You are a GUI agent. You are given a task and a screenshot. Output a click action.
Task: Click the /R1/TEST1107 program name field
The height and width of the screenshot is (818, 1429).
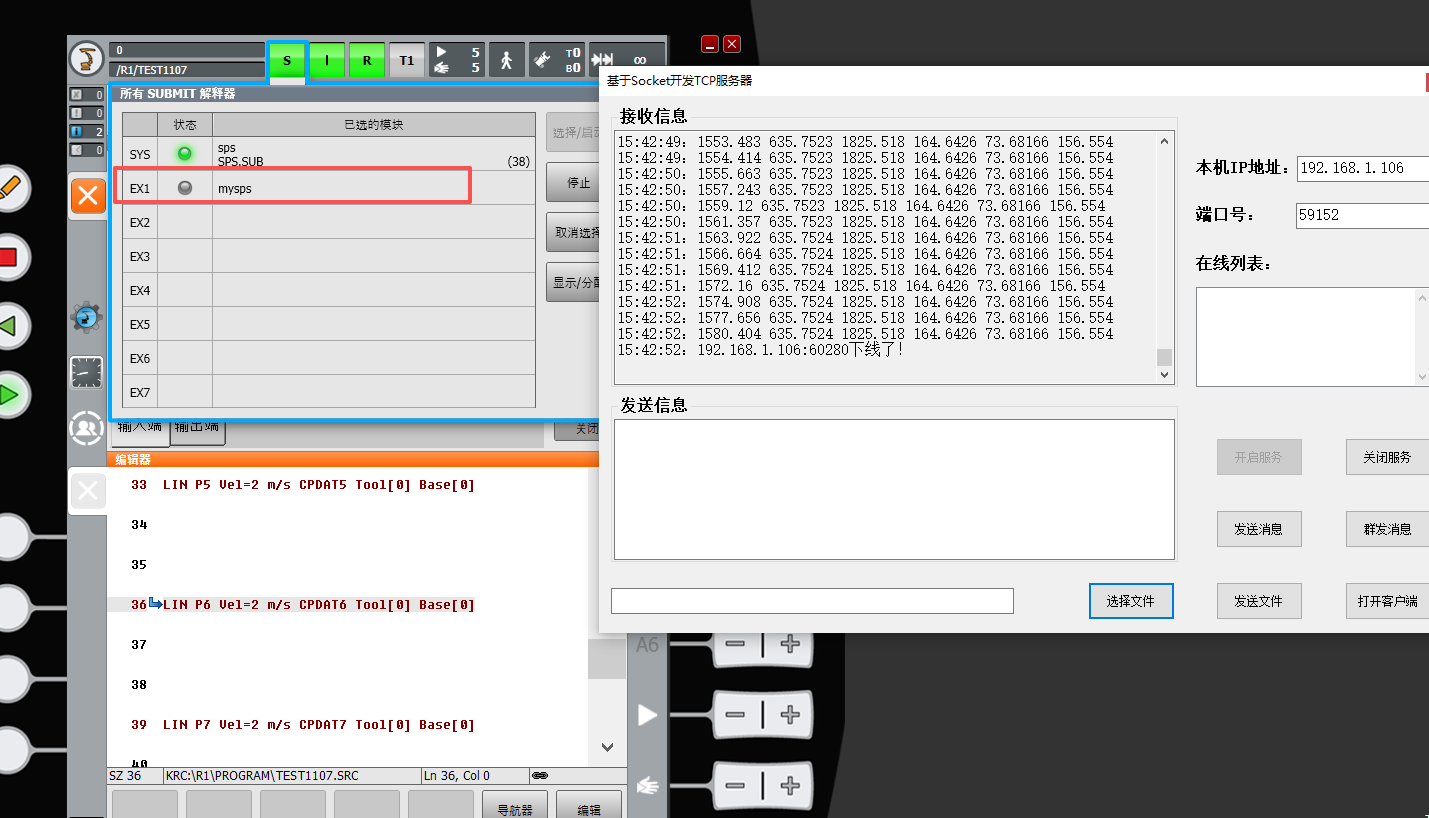187,70
